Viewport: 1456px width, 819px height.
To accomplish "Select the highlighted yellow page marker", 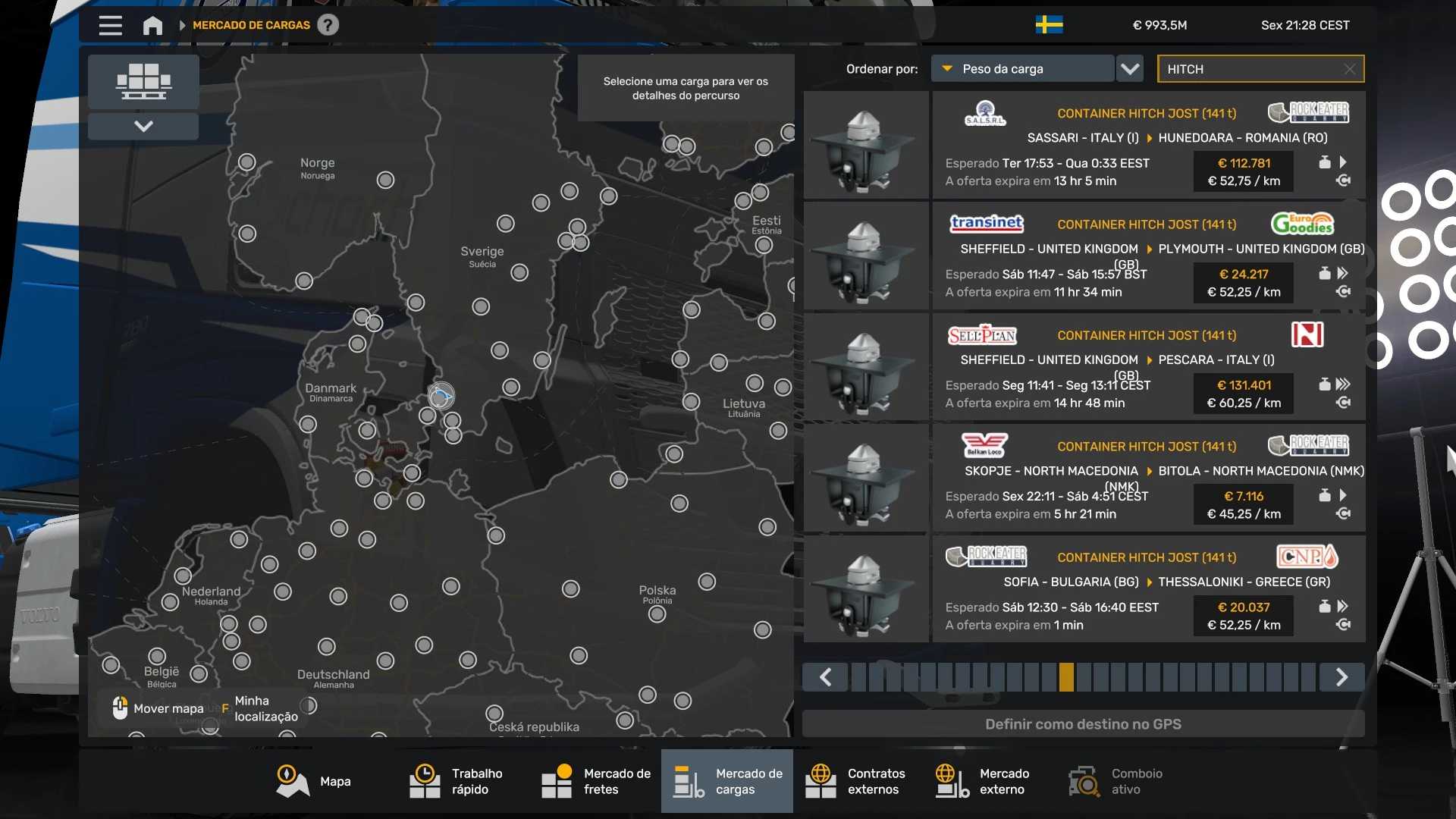I will point(1066,676).
